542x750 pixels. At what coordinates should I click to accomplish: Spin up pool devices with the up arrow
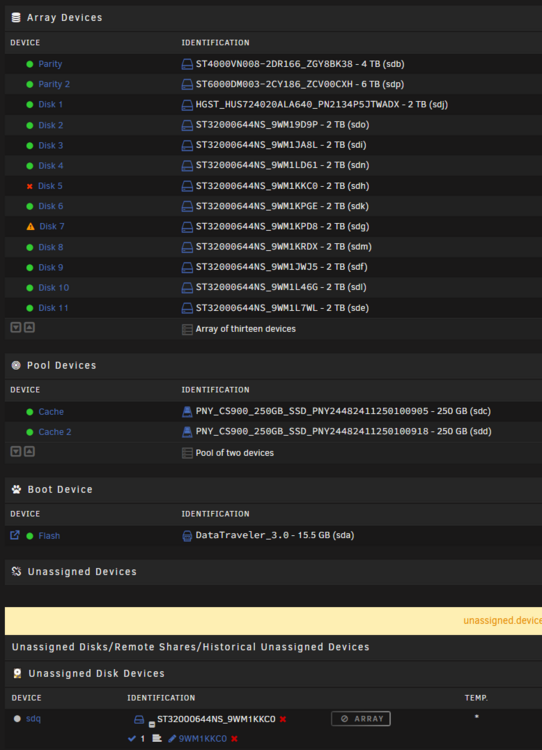30,452
